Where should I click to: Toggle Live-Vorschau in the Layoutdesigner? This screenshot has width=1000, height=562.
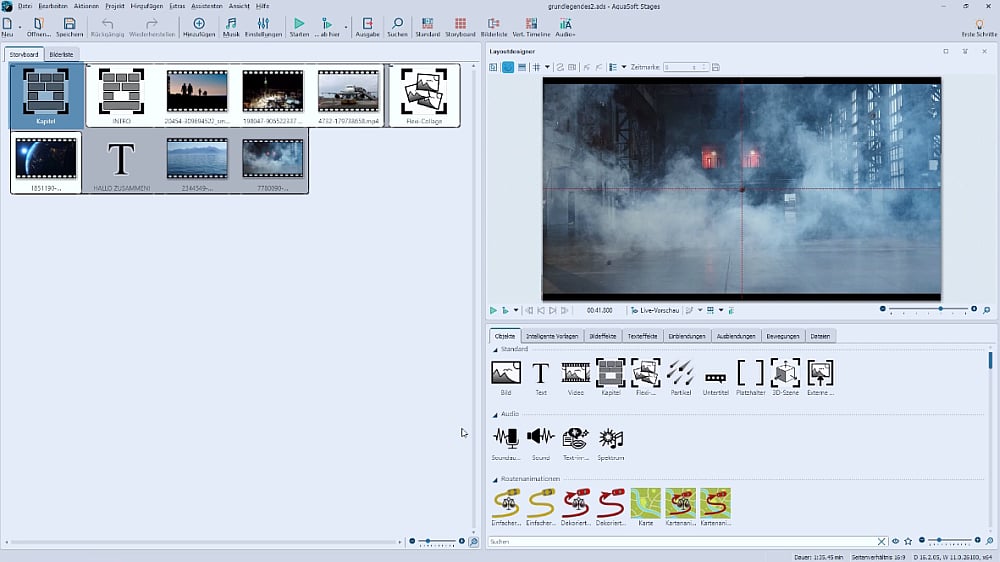click(655, 310)
